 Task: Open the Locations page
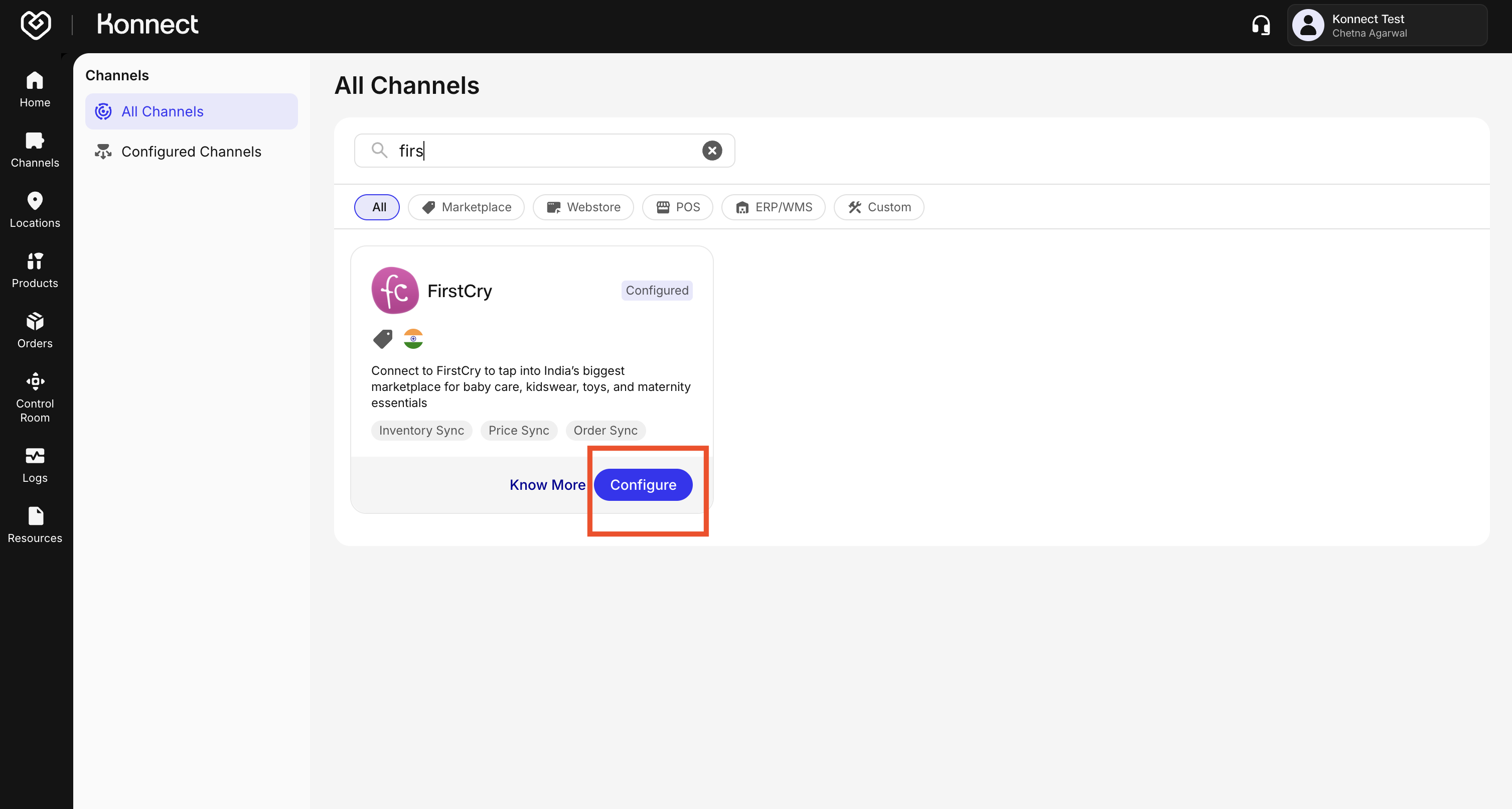[x=35, y=210]
